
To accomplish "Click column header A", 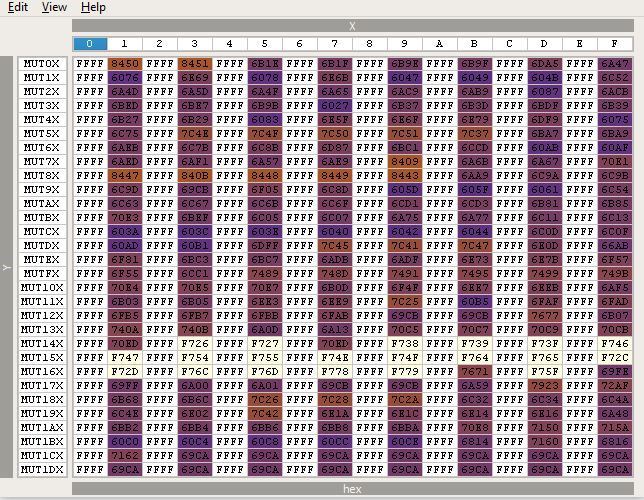I will pos(439,44).
